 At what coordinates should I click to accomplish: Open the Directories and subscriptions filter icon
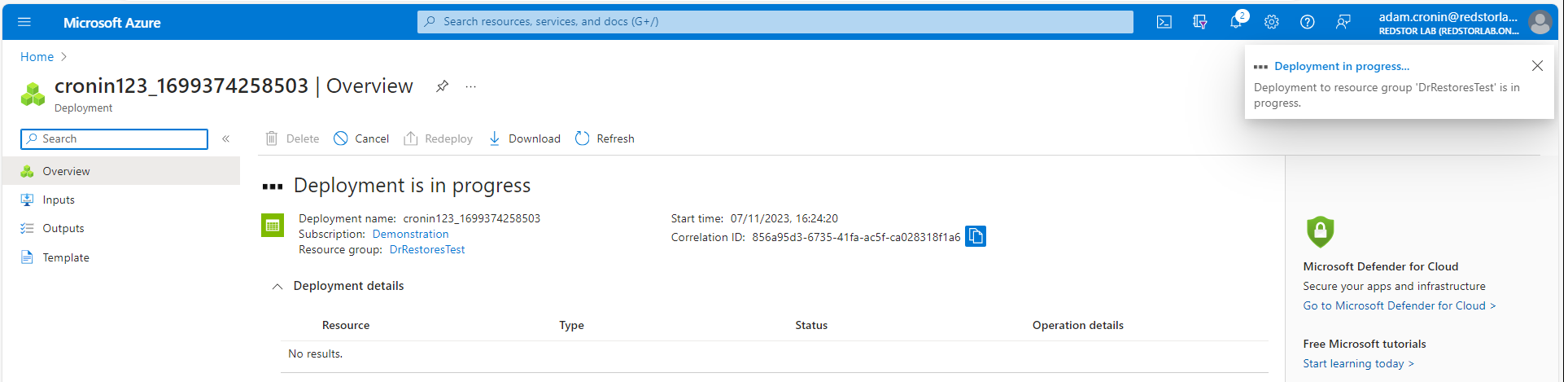coord(1200,22)
